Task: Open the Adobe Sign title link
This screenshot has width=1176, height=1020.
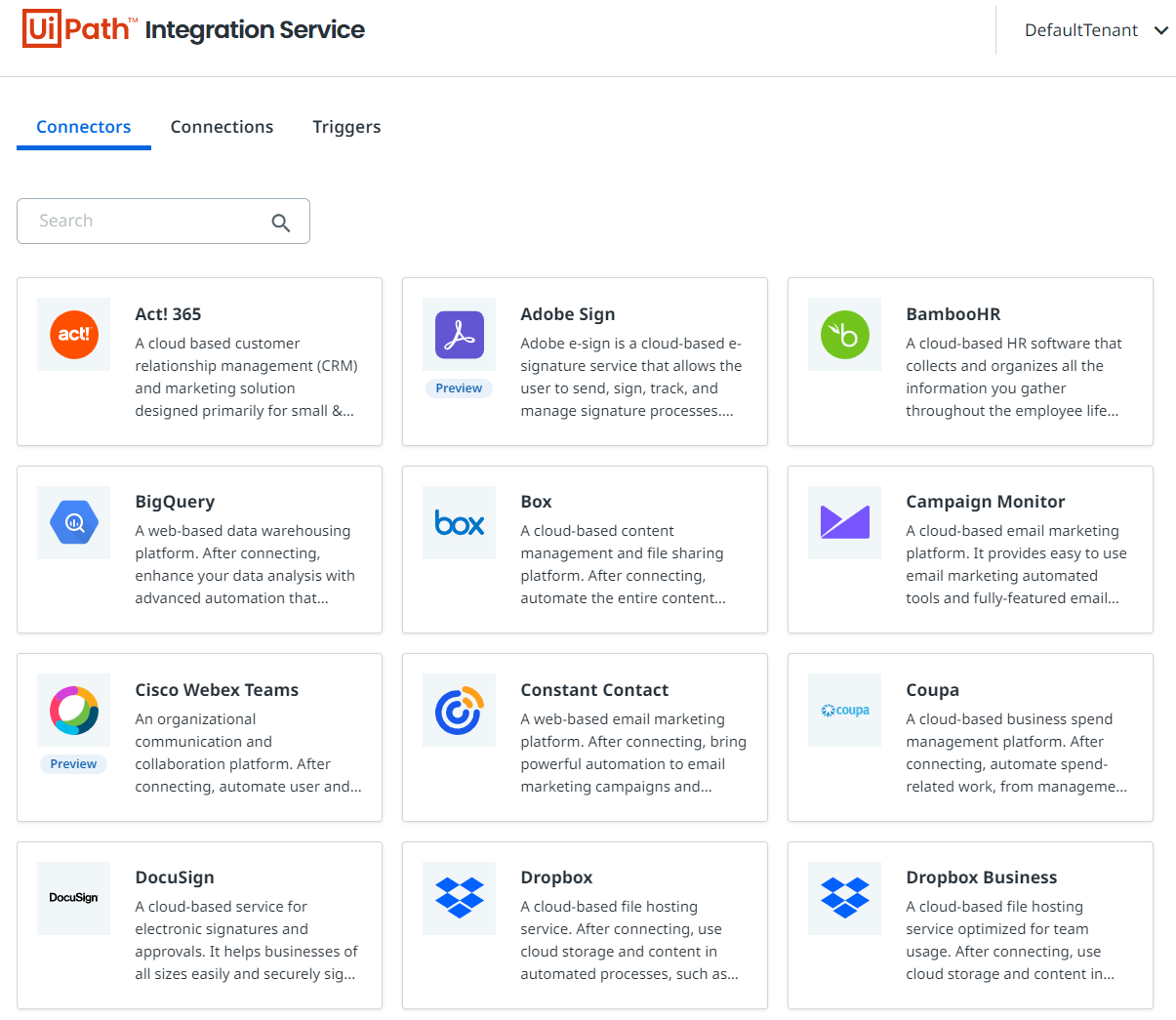Action: 568,314
